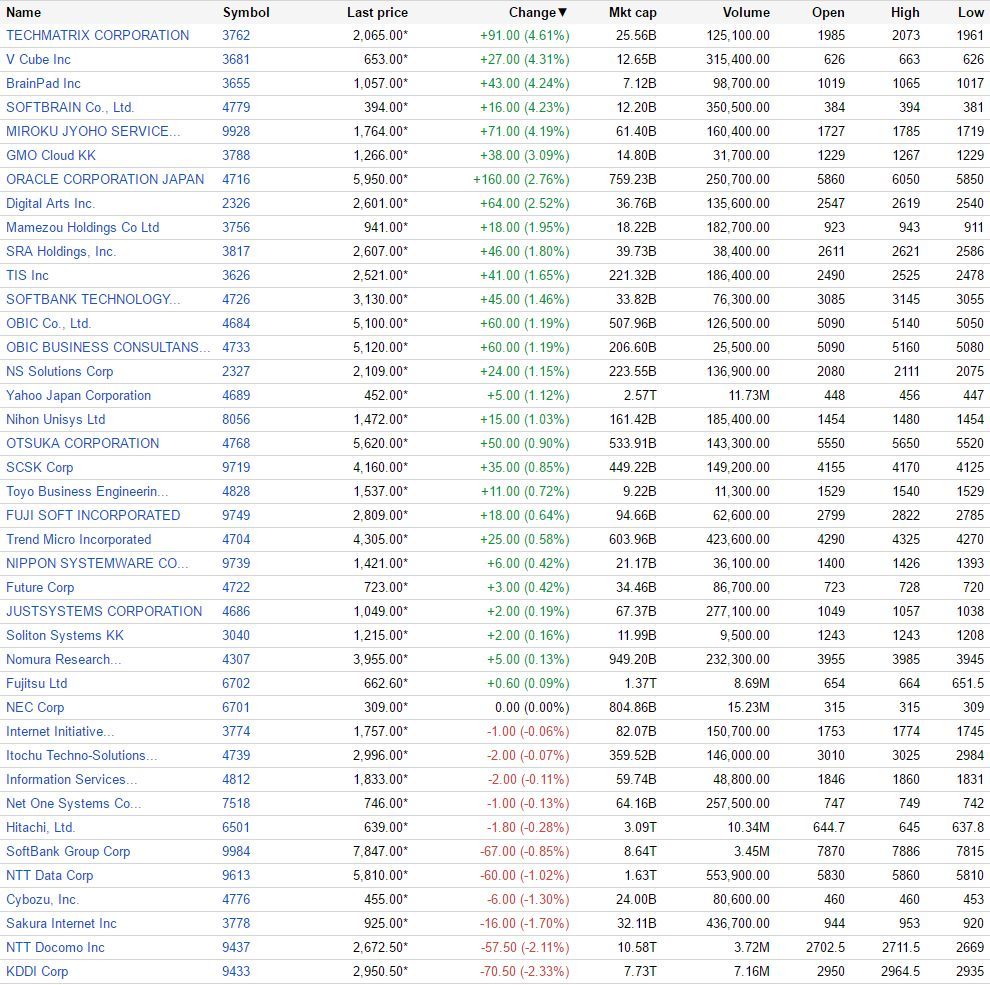Screen dimensions: 990x985
Task: Open OBIC BUSINESS CONSULTANS link
Action: point(108,347)
